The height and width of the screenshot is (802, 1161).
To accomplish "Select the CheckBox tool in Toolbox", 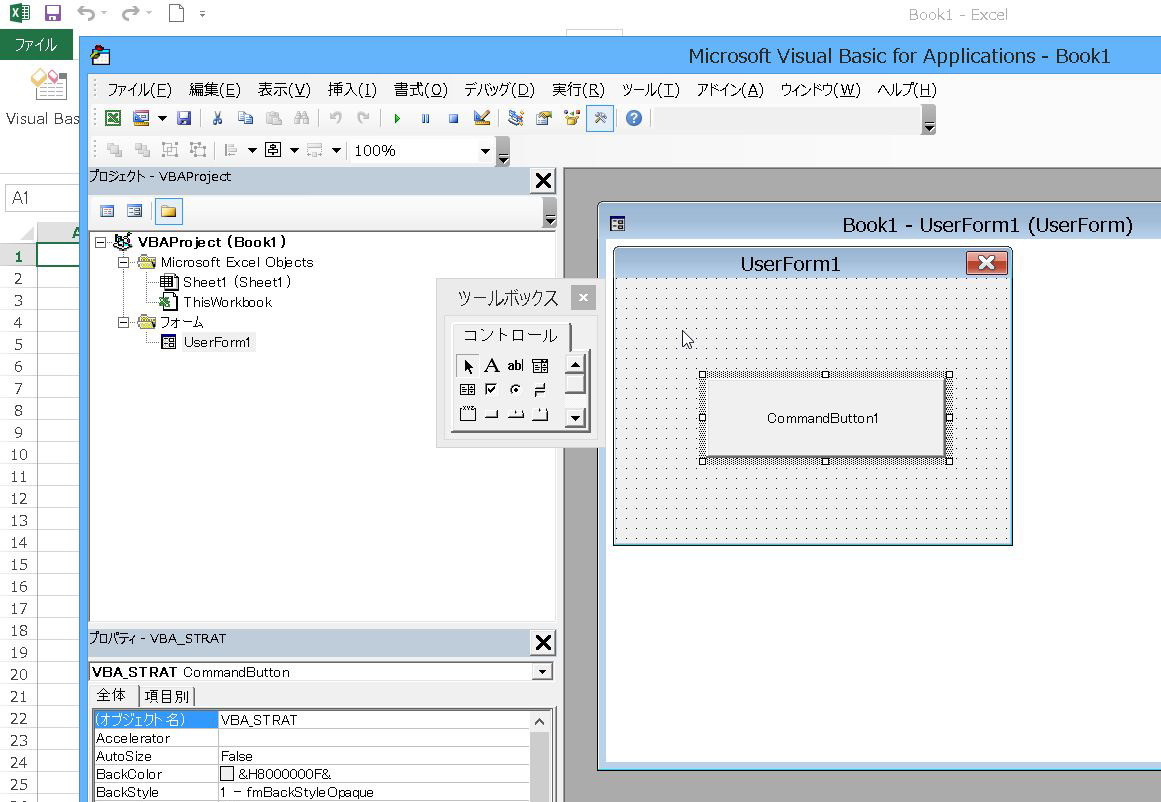I will click(492, 390).
